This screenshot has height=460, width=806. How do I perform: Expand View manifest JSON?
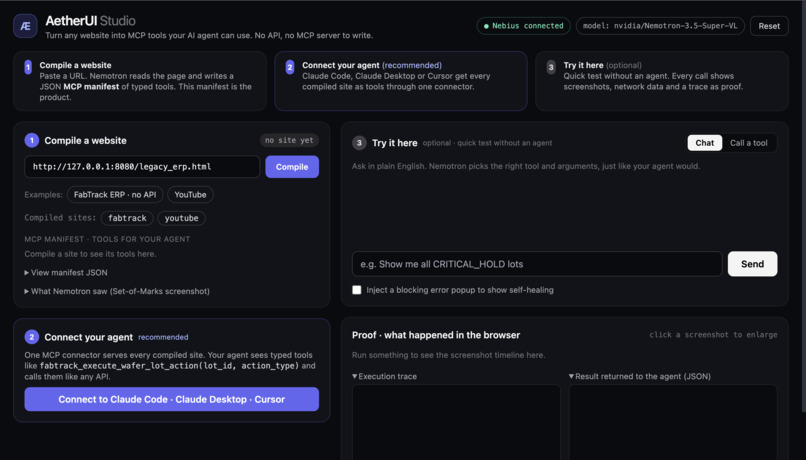click(66, 272)
